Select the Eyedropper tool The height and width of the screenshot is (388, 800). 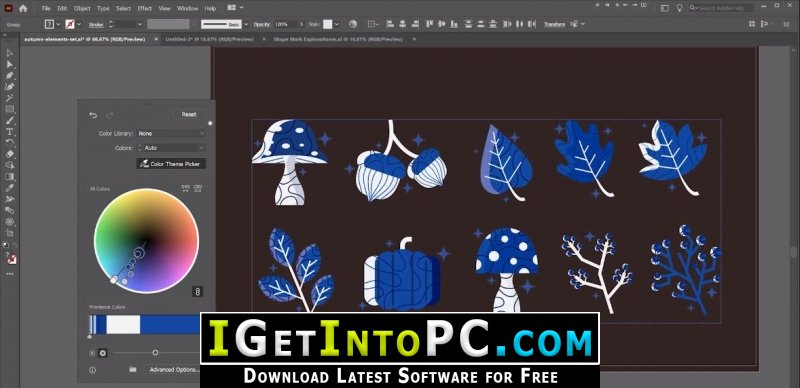10,188
